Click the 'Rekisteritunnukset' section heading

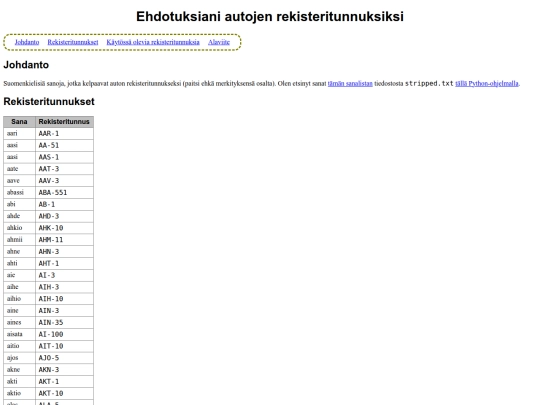coord(49,101)
